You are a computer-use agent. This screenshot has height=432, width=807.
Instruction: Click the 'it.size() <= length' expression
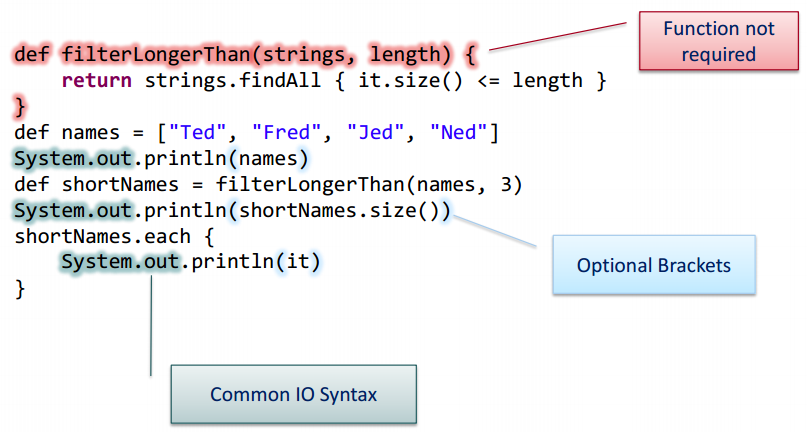pyautogui.click(x=470, y=81)
